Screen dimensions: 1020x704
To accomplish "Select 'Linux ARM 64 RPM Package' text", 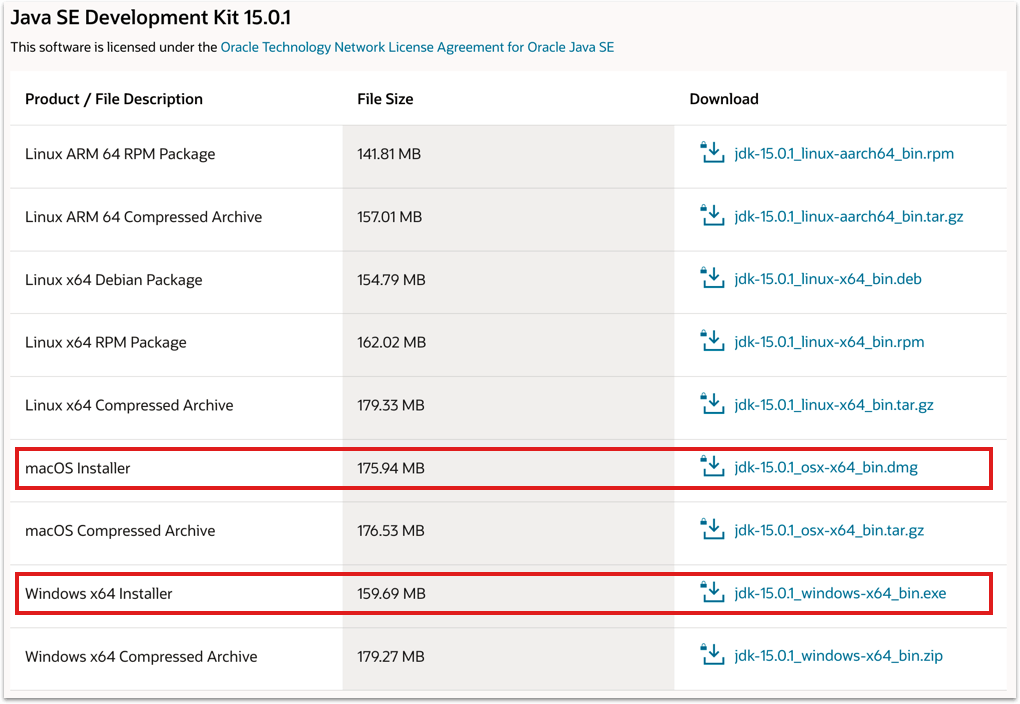I will (x=120, y=154).
